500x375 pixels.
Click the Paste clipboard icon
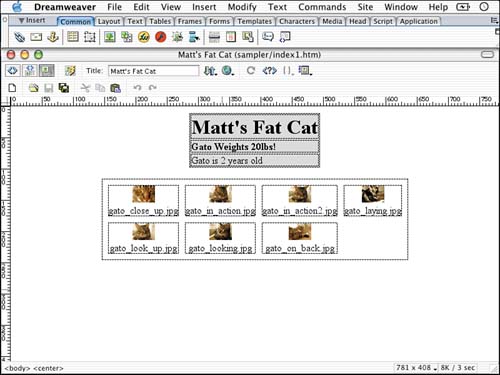(115, 88)
